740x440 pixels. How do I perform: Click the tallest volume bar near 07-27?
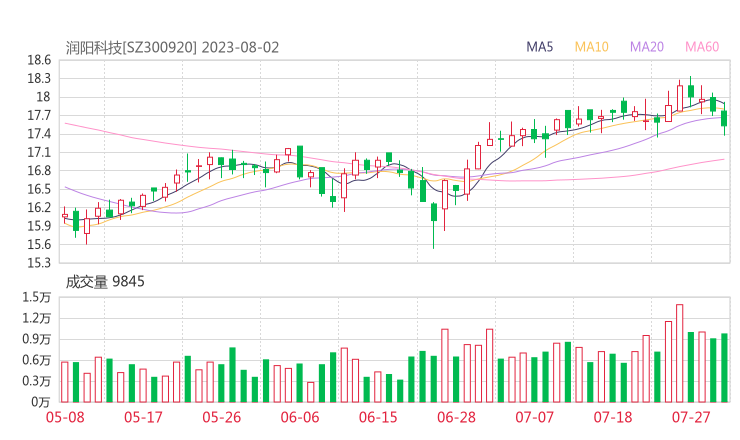click(x=680, y=354)
